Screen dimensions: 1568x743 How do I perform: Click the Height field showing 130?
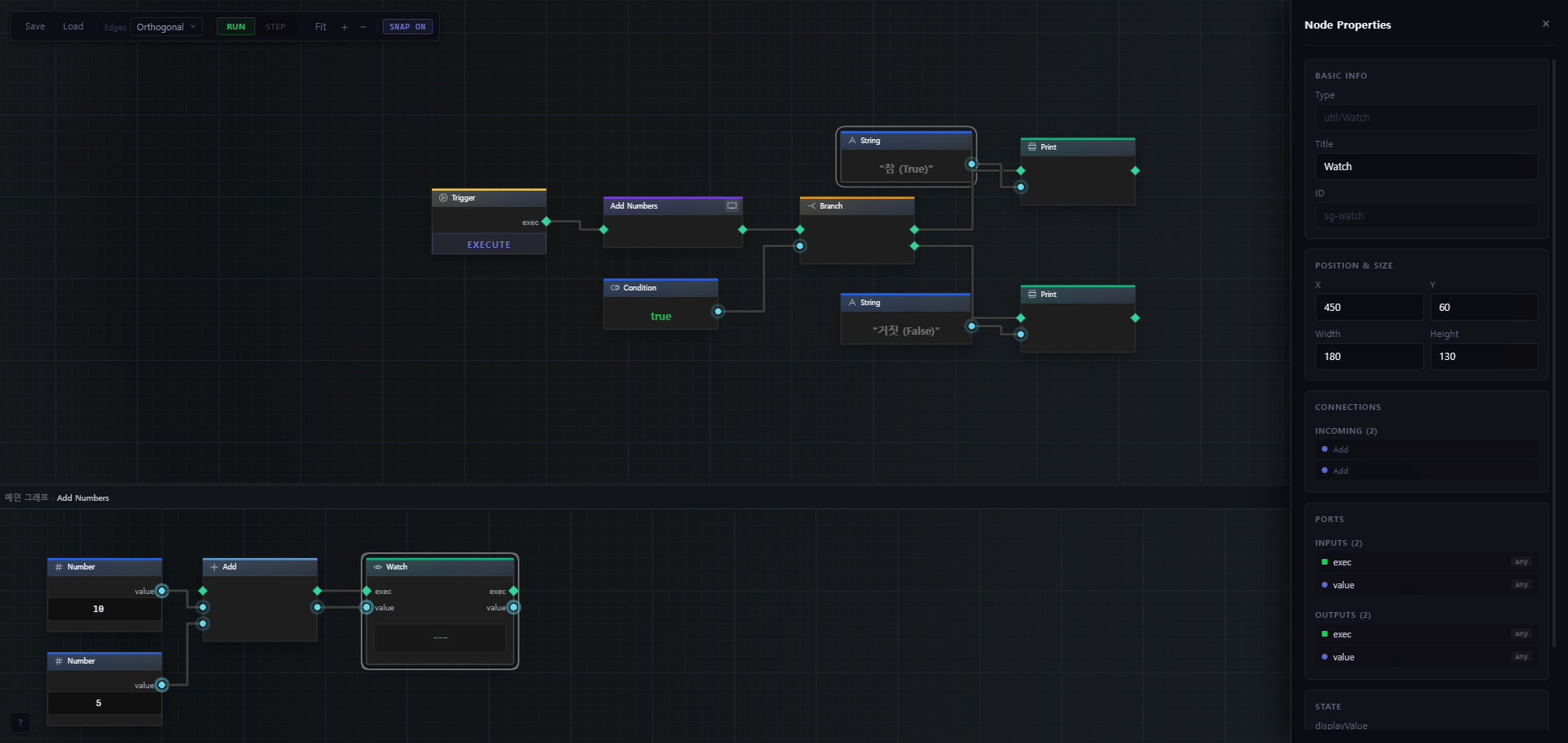click(1484, 357)
